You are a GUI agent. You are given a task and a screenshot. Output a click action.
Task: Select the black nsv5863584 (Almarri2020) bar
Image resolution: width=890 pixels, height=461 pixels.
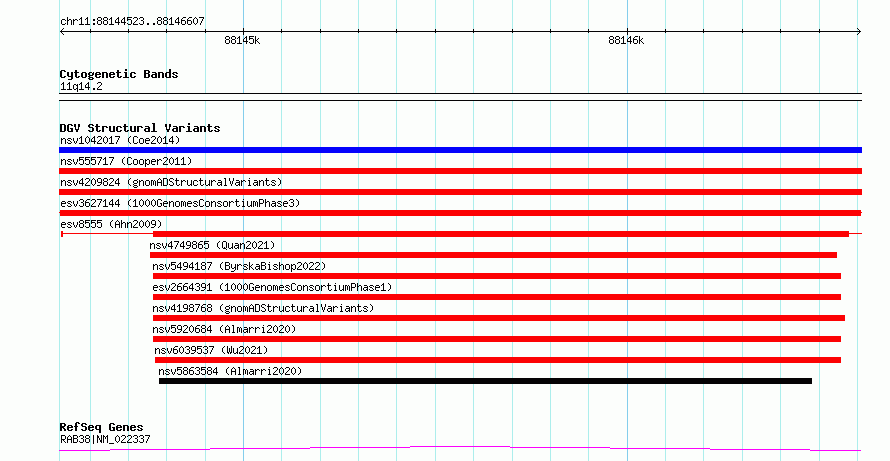485,381
